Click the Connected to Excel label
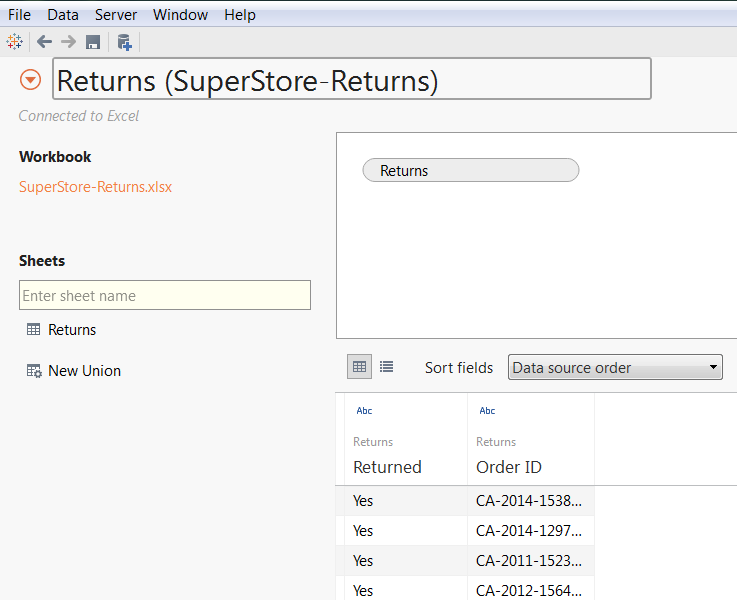 pyautogui.click(x=79, y=116)
